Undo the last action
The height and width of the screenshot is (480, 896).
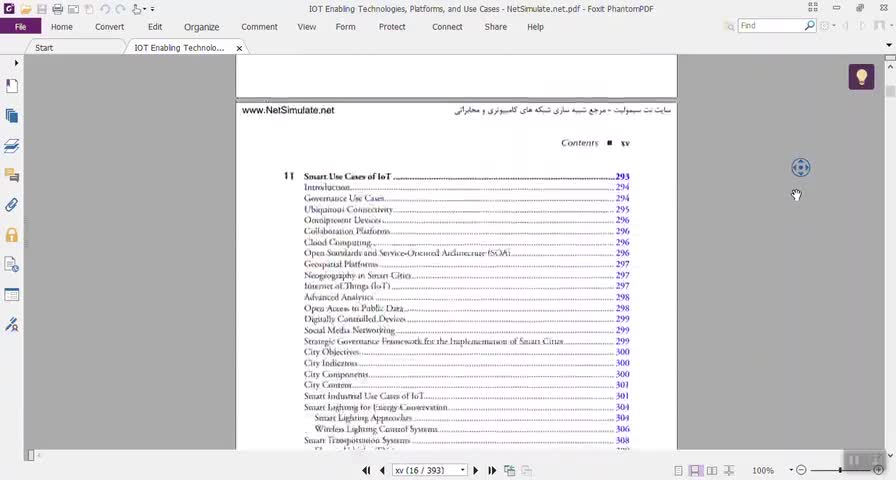(x=105, y=9)
